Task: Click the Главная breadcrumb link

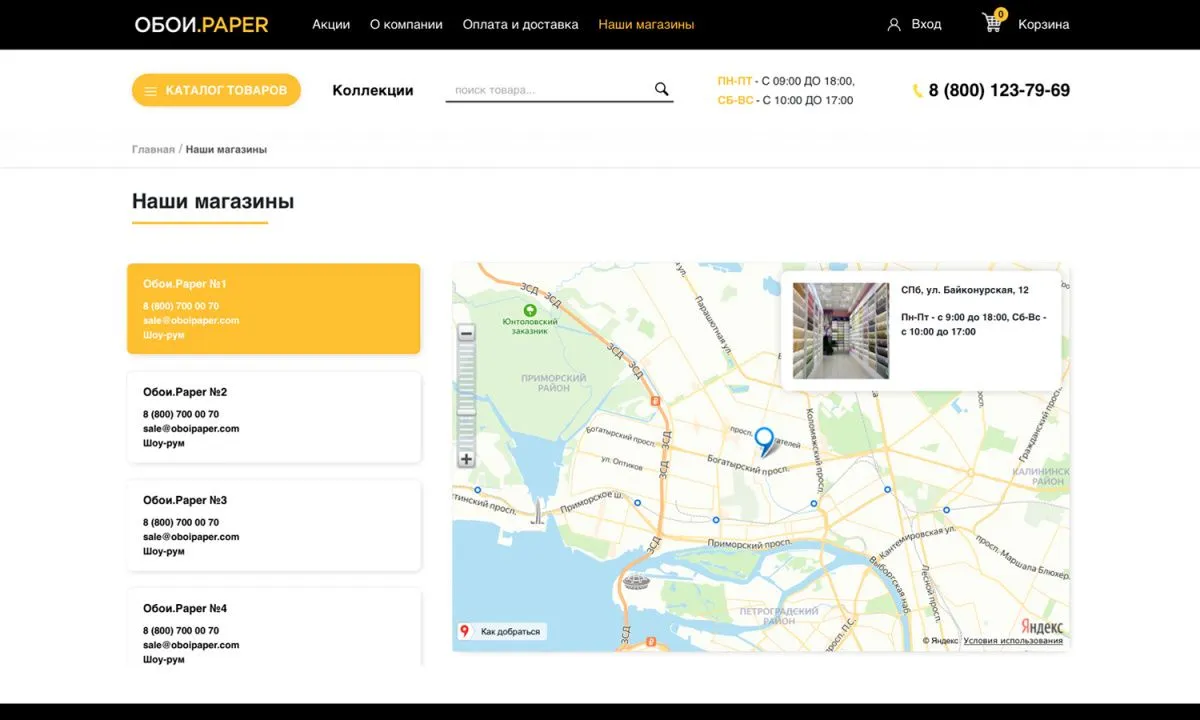Action: point(153,149)
